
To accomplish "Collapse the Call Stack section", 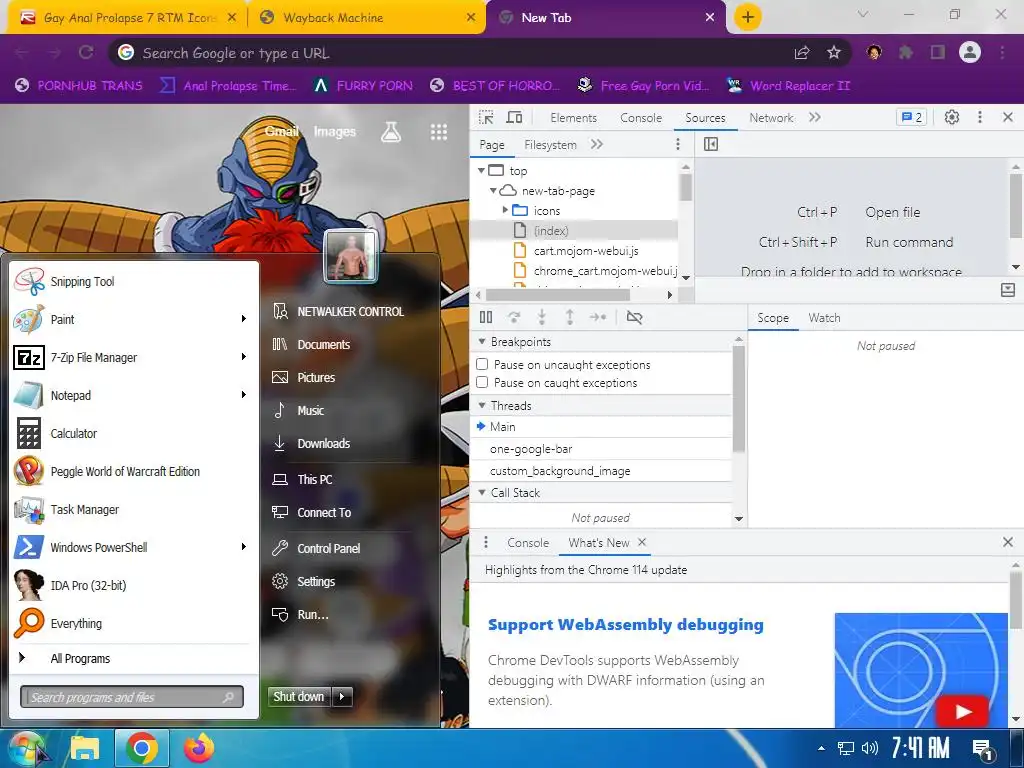I will (x=482, y=492).
